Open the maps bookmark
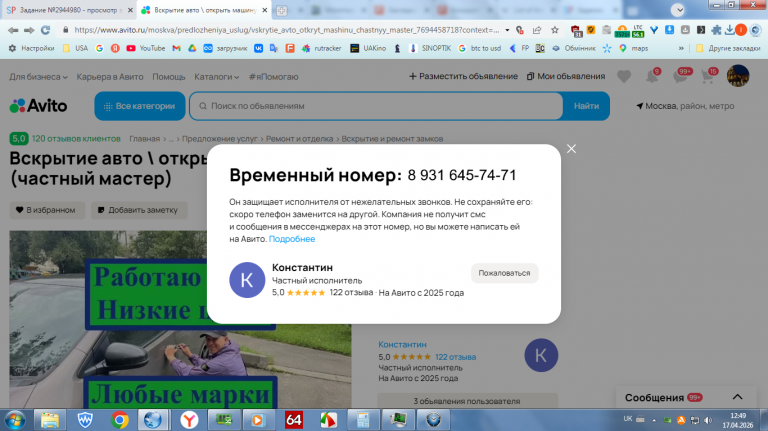The image size is (768, 431). (633, 48)
